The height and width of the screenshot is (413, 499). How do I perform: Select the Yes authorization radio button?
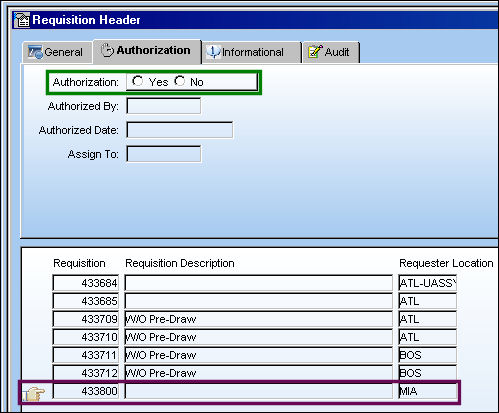(137, 81)
